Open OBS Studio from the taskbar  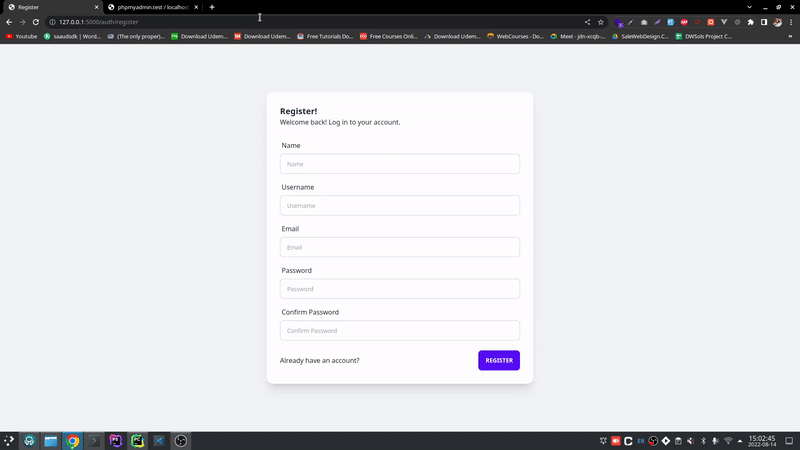181,441
